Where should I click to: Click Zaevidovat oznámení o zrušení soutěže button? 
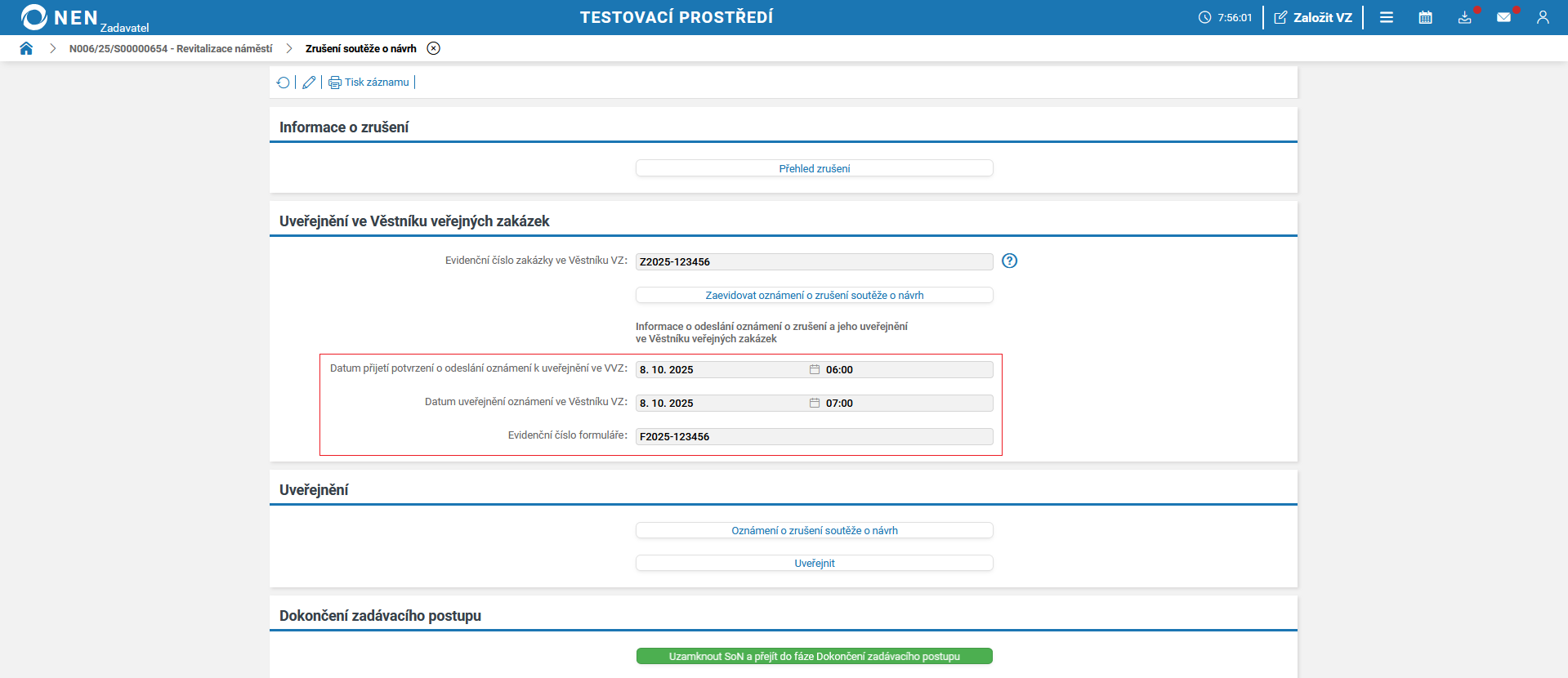tap(815, 295)
